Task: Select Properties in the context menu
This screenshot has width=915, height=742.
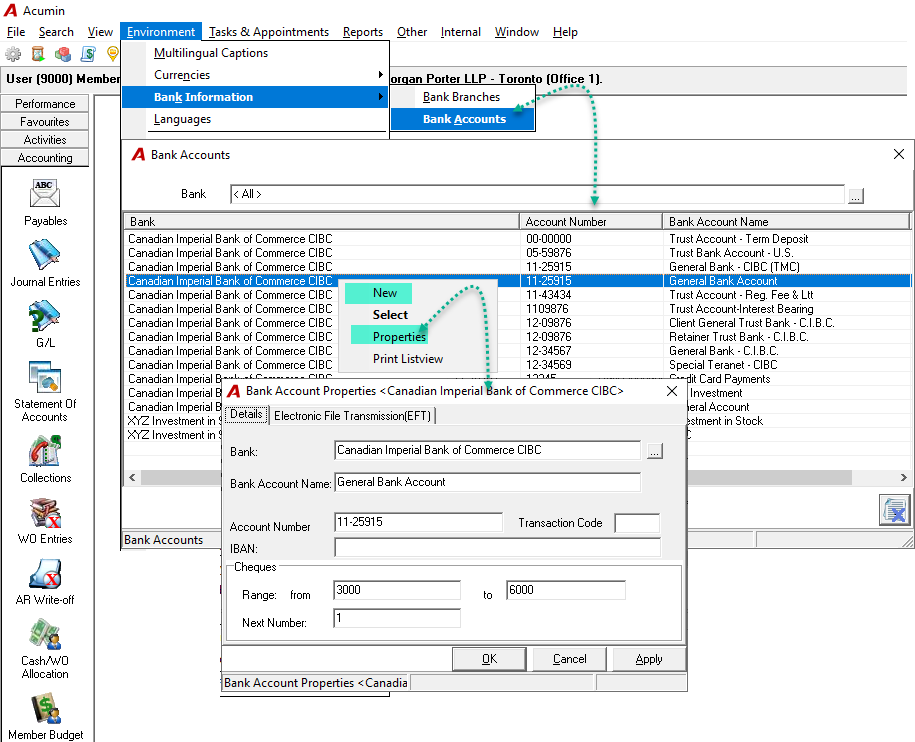Action: (399, 337)
